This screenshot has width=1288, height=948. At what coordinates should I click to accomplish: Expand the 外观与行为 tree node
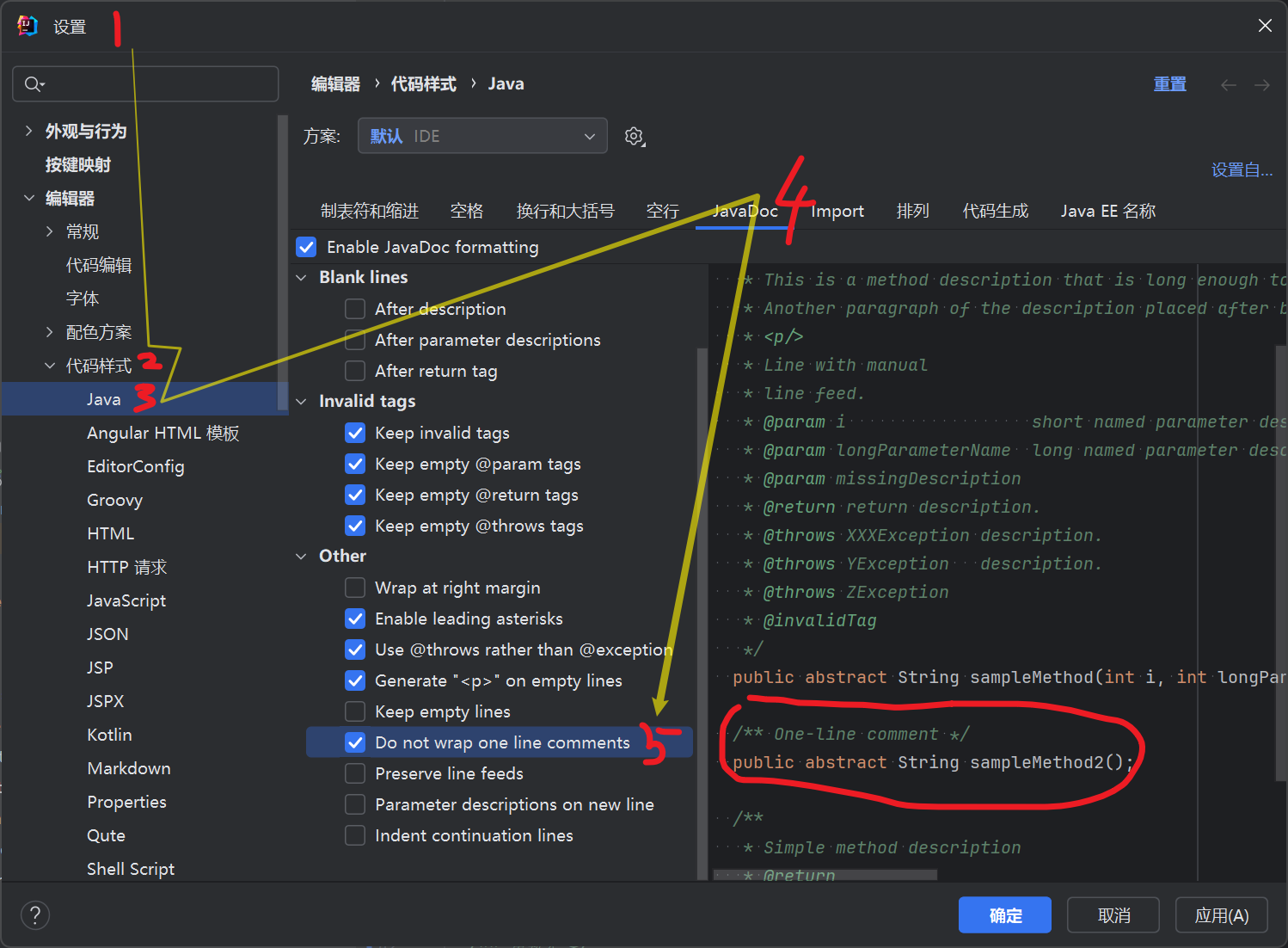coord(29,131)
